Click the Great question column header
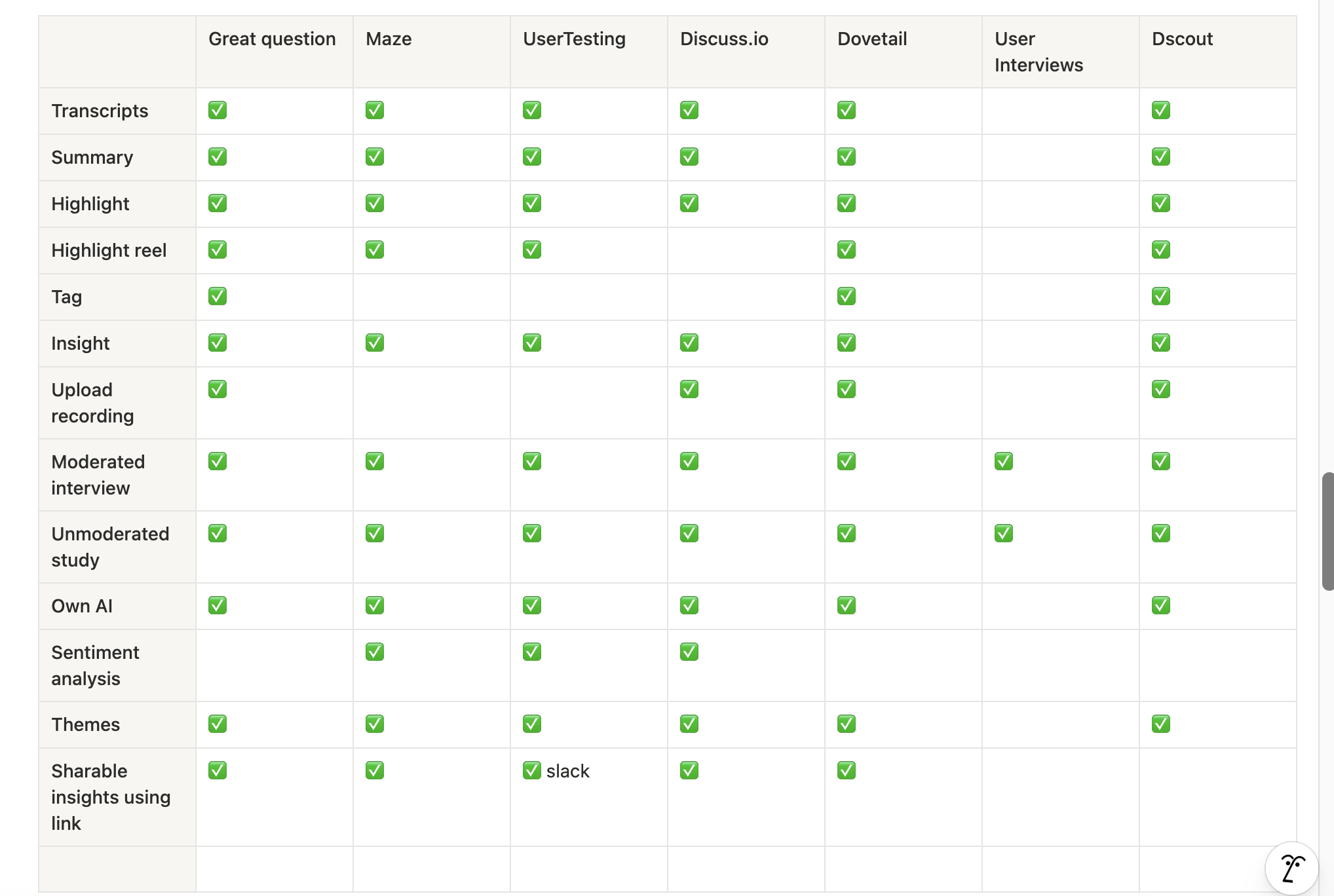 point(272,39)
